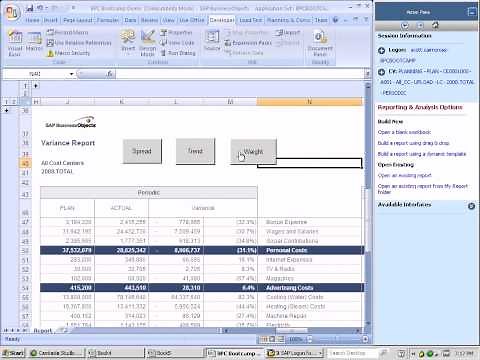Open the Insert controls dropdown
The image size is (480, 360).
128,42
